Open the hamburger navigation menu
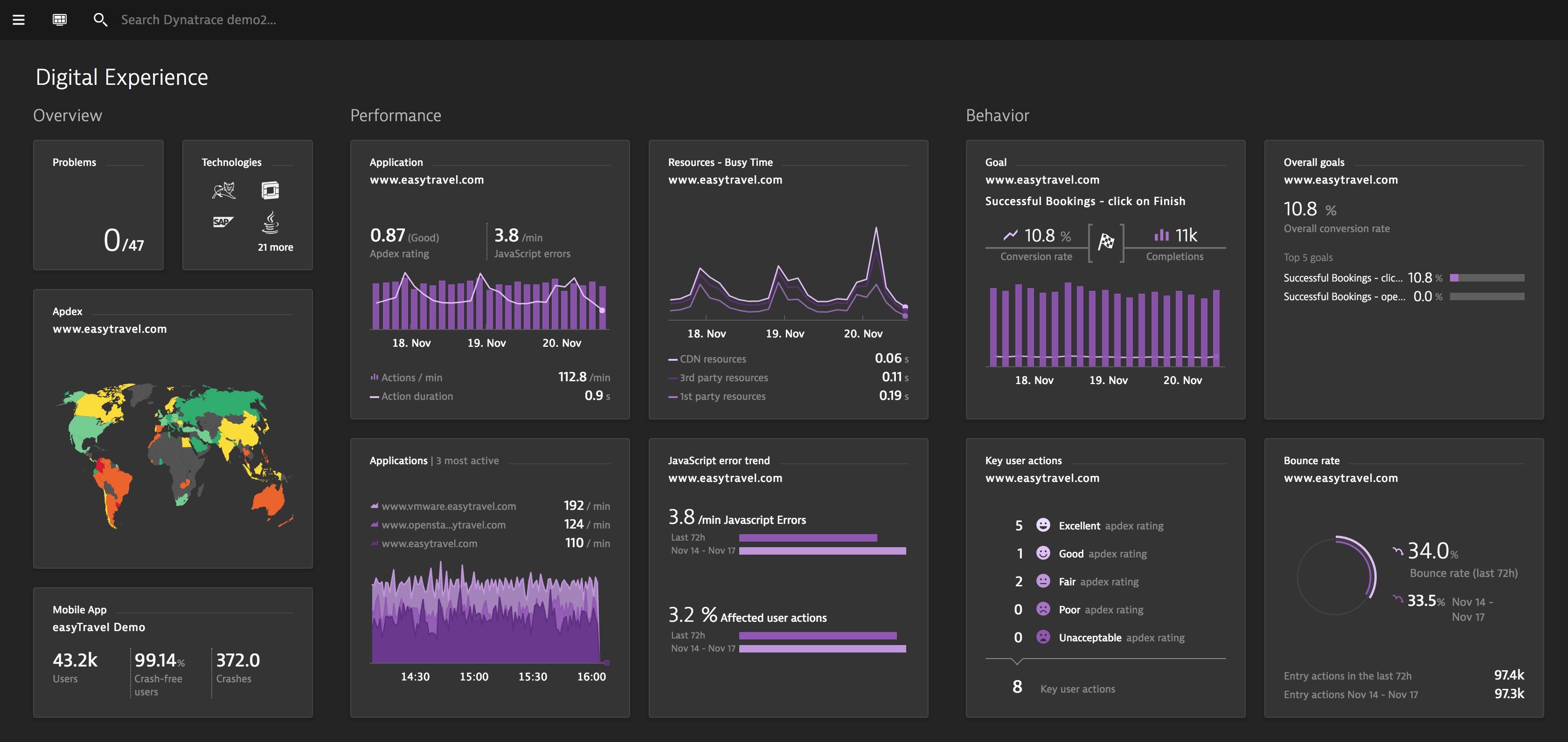This screenshot has height=742, width=1568. click(19, 20)
